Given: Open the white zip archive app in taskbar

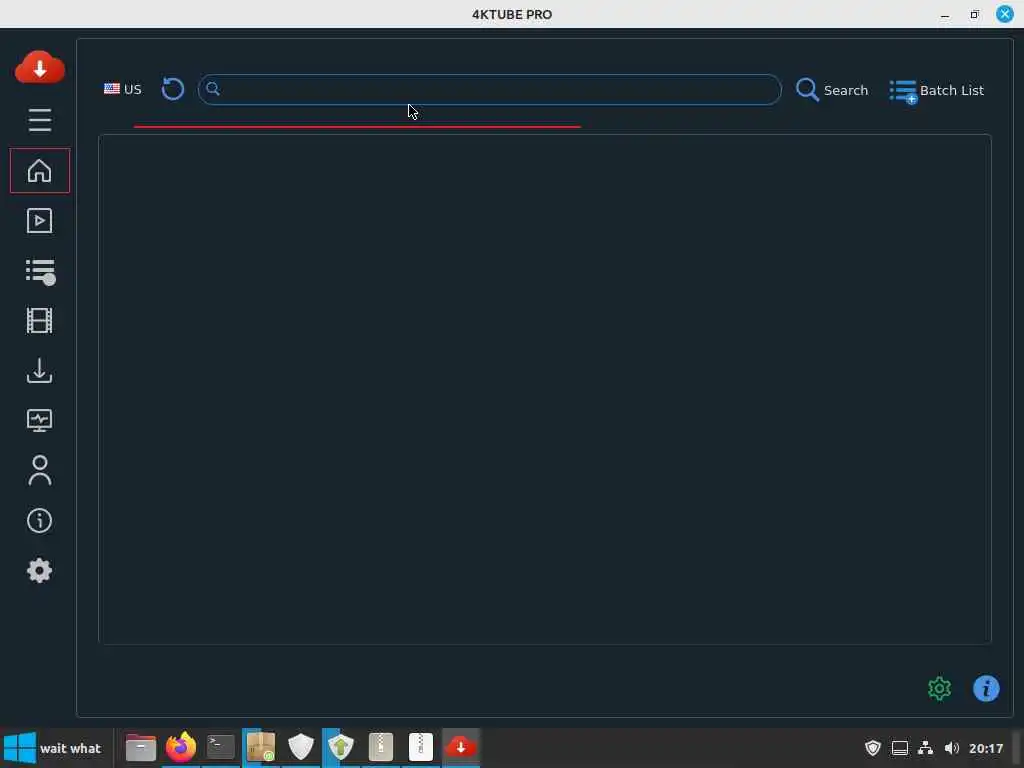Looking at the screenshot, I should (x=421, y=747).
